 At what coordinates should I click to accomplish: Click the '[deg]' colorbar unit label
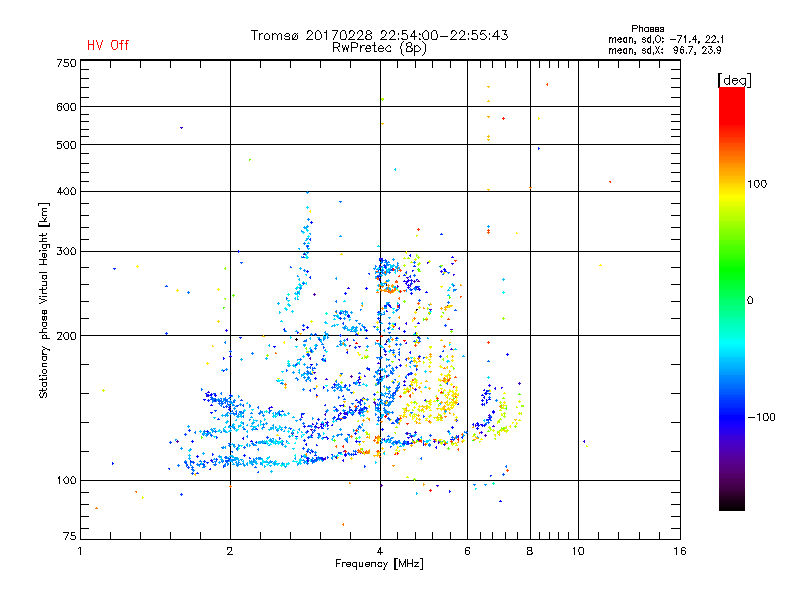pos(734,80)
